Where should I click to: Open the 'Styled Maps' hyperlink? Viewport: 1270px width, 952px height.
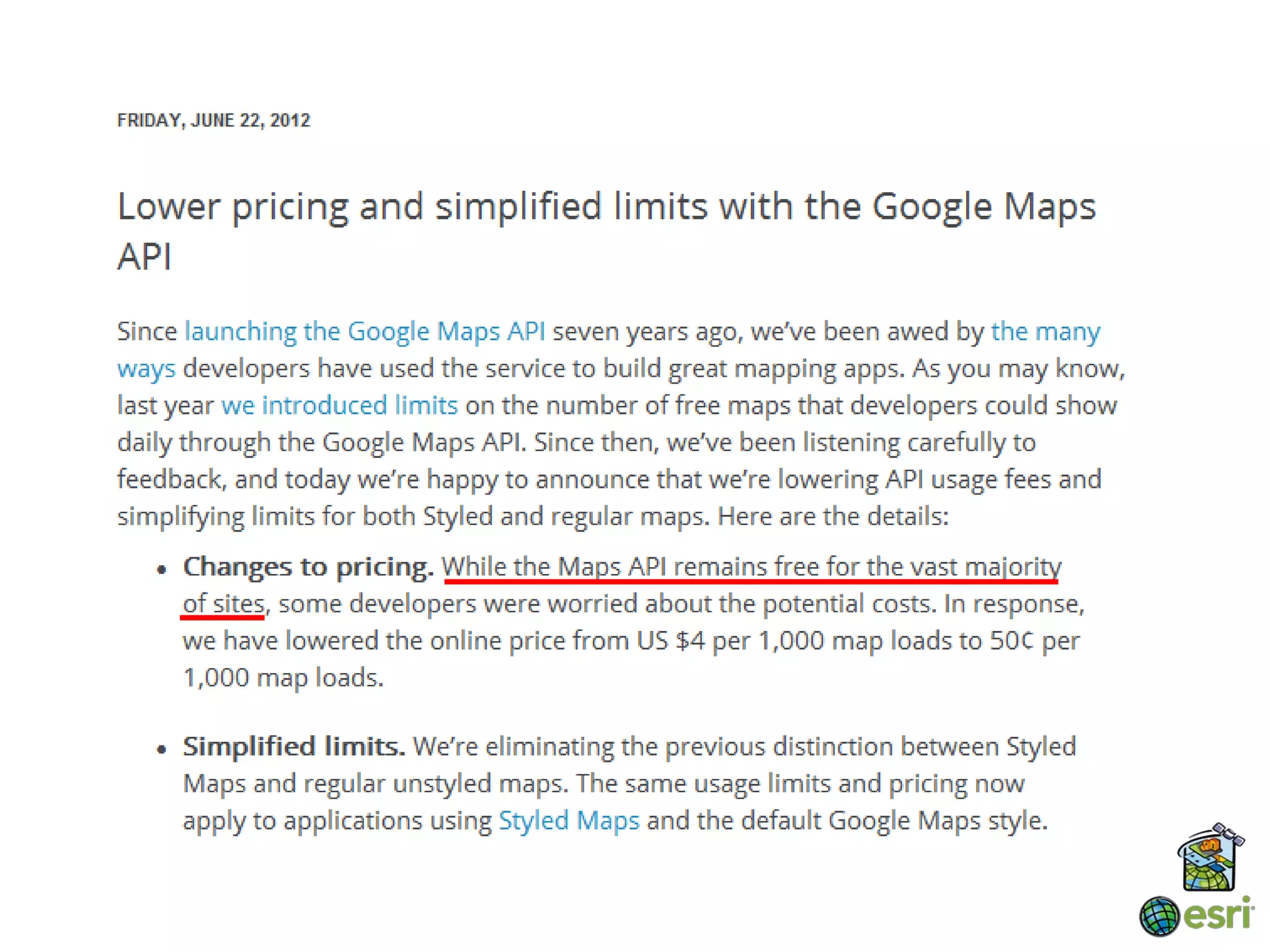click(x=569, y=821)
